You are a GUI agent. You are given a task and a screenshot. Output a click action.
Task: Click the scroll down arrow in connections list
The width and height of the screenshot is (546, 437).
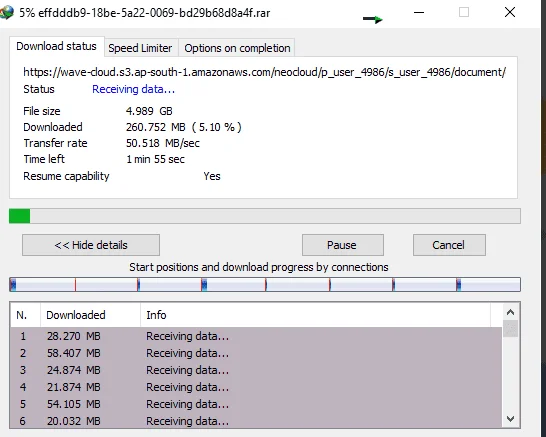pos(510,419)
